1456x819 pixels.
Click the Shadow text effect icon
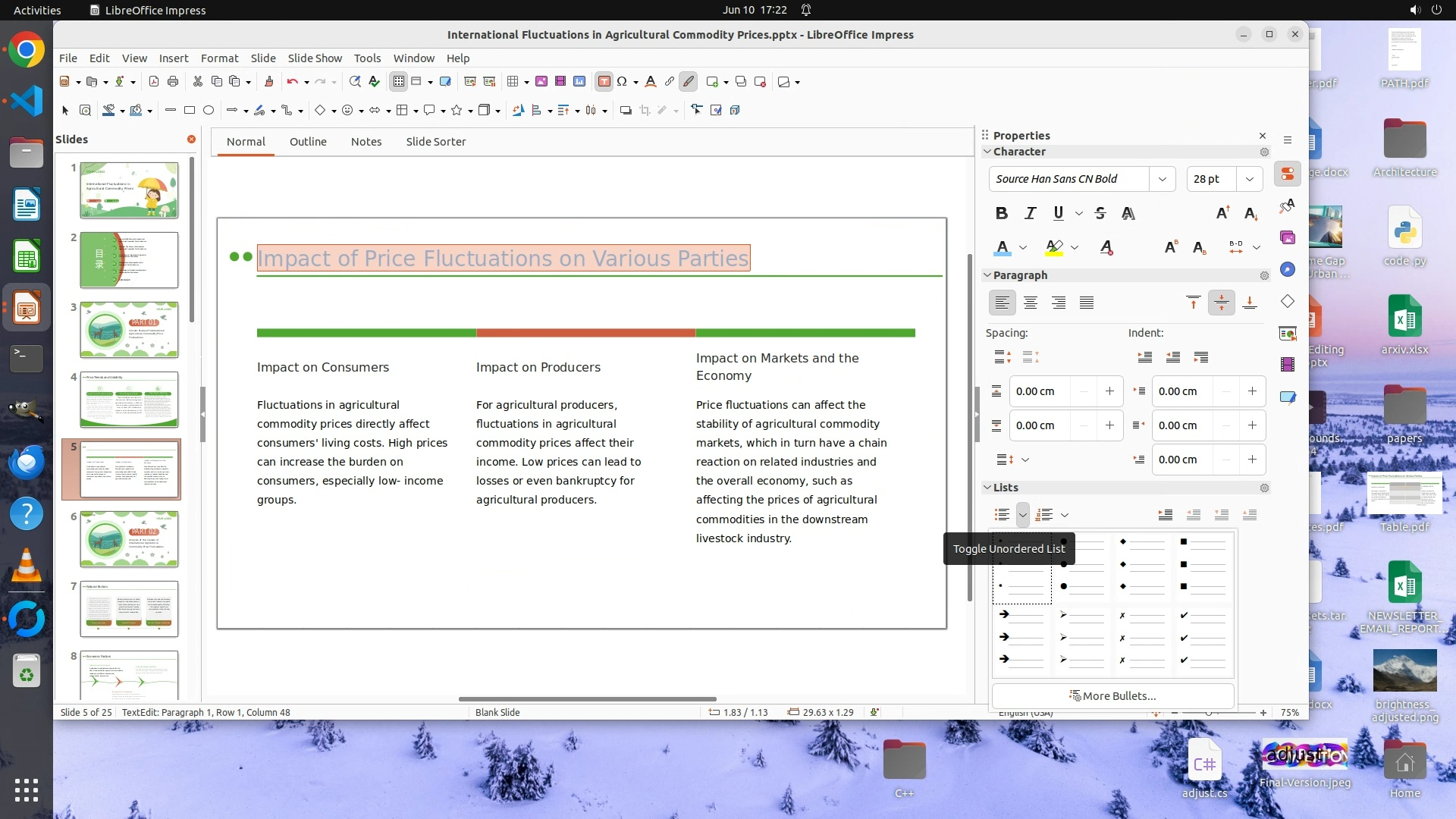(1128, 213)
